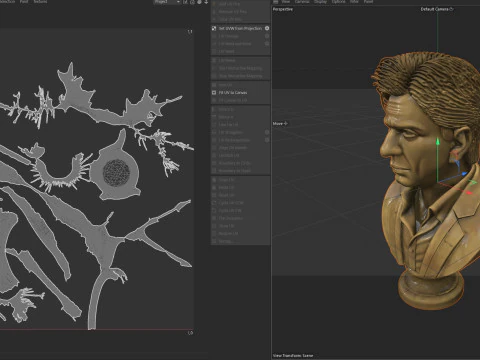Click the Boundary to Circle icon
480x360 pixels.
coord(214,163)
